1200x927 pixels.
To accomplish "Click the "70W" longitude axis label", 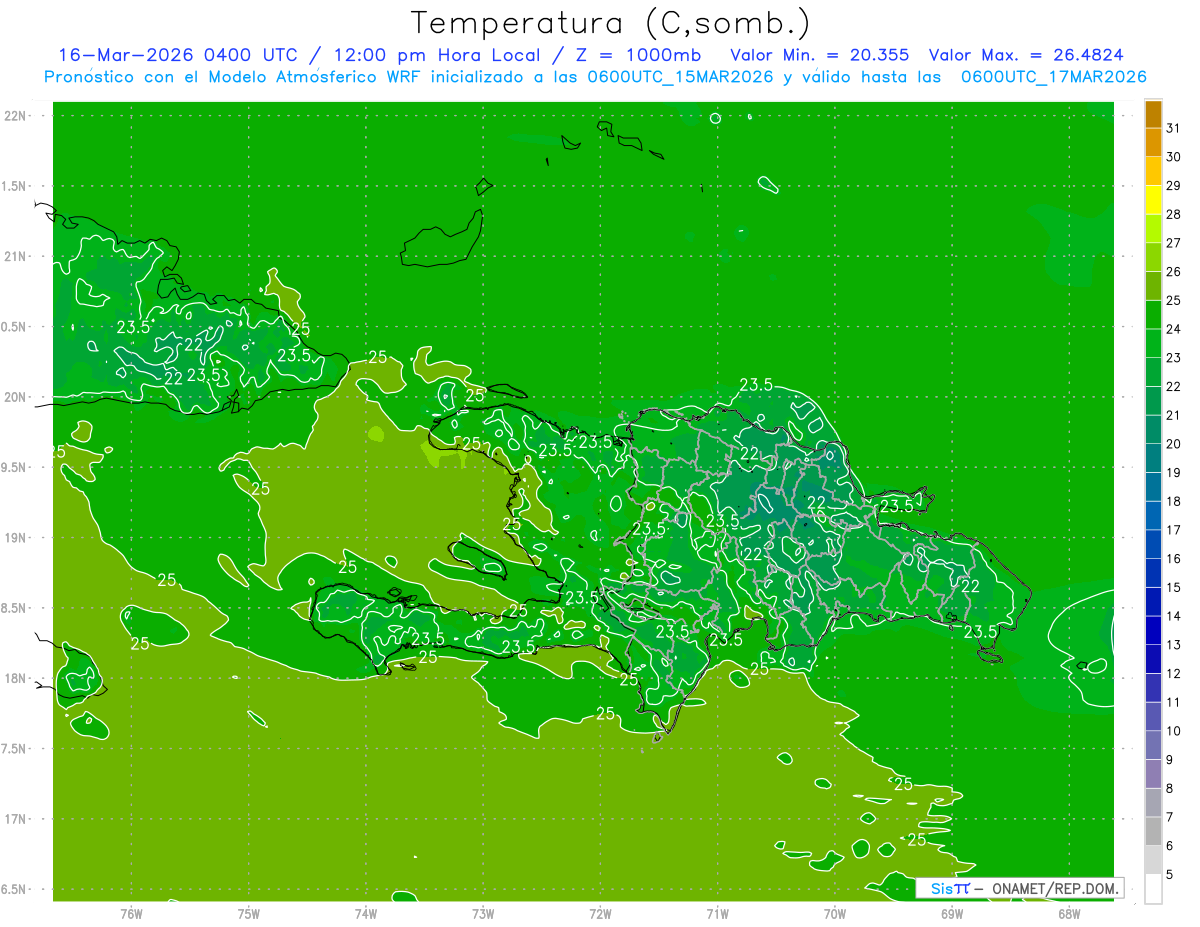I will [835, 914].
